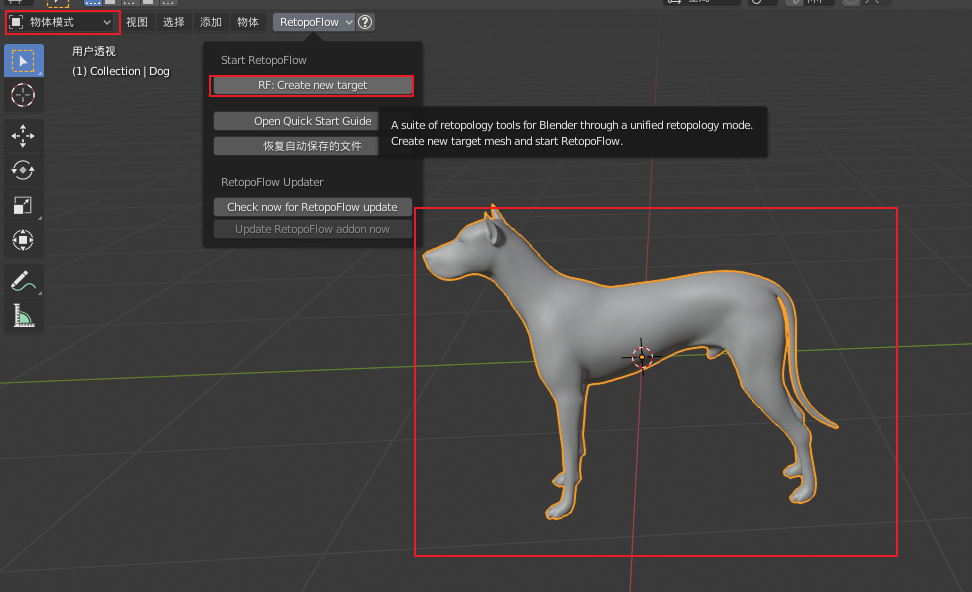Collapse the RetopoFlow dropdown menu
The image size is (972, 592).
[x=314, y=22]
